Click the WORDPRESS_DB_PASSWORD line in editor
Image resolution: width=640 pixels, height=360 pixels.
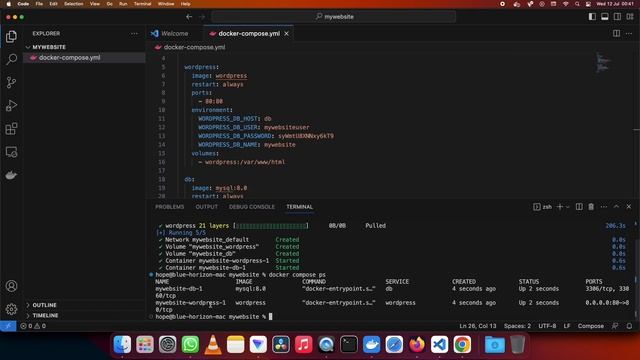pyautogui.click(x=266, y=136)
